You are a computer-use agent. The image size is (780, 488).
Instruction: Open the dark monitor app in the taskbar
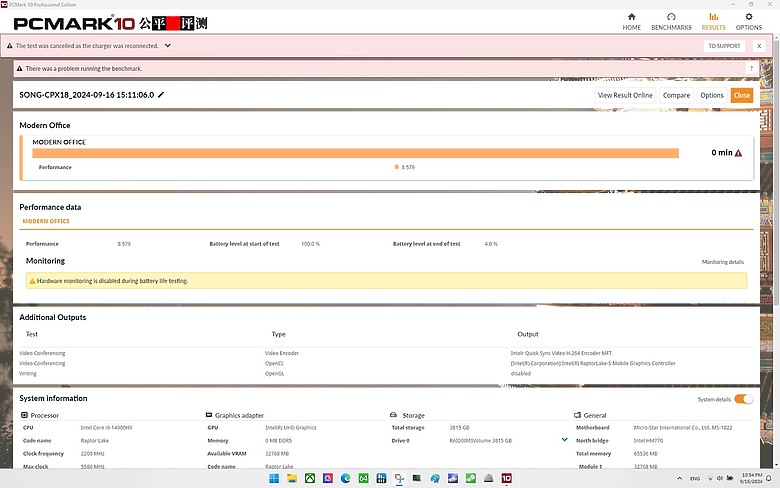[417, 479]
